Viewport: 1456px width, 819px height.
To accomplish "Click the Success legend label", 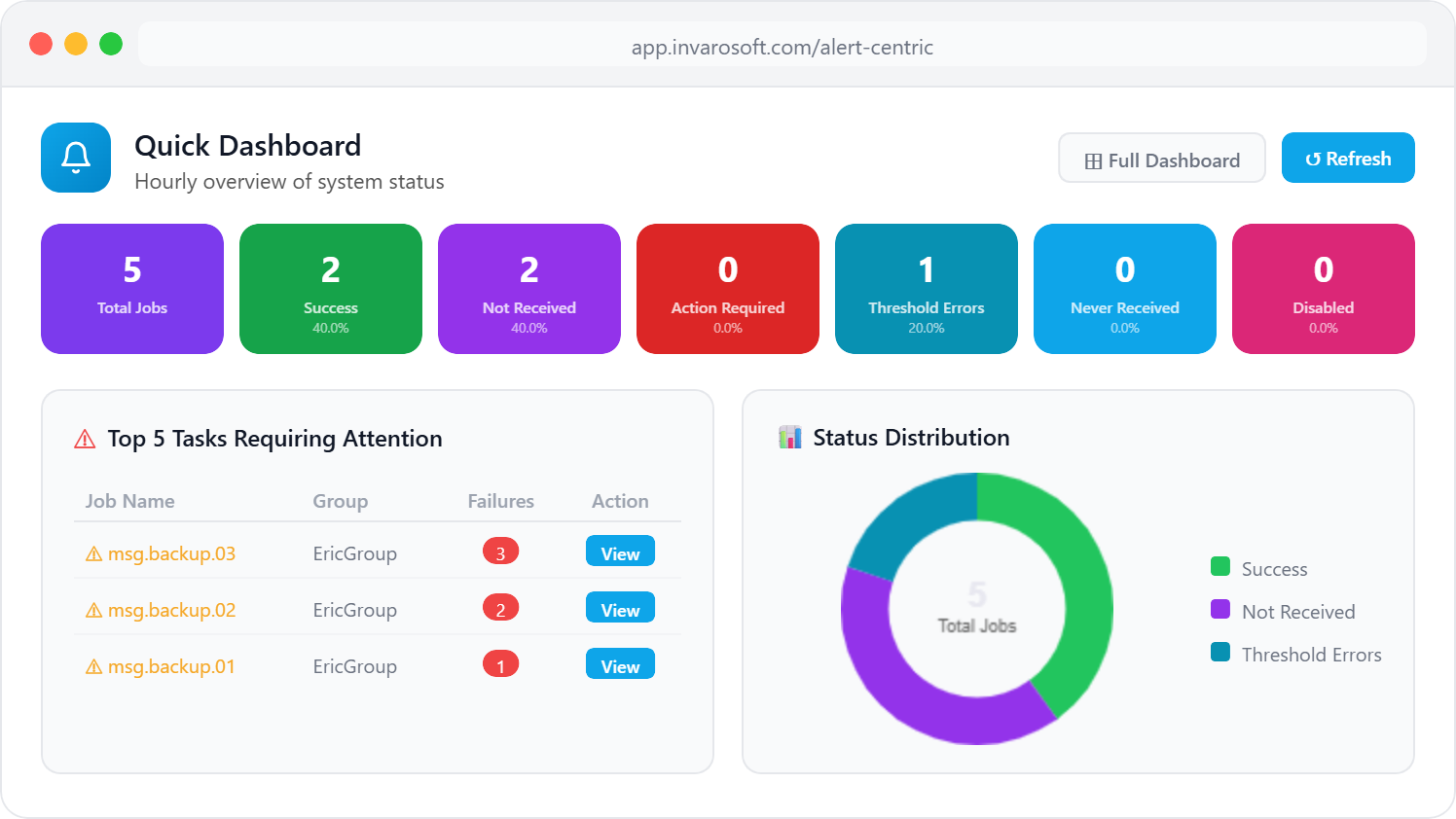I will (1274, 569).
